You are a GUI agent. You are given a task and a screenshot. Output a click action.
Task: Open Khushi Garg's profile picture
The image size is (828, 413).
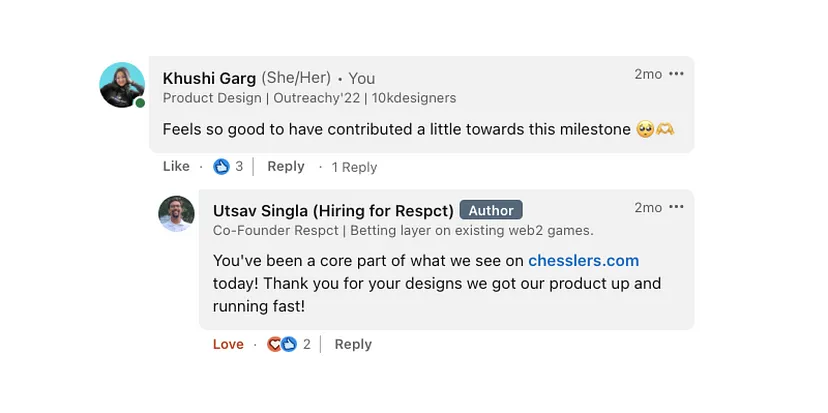click(122, 85)
